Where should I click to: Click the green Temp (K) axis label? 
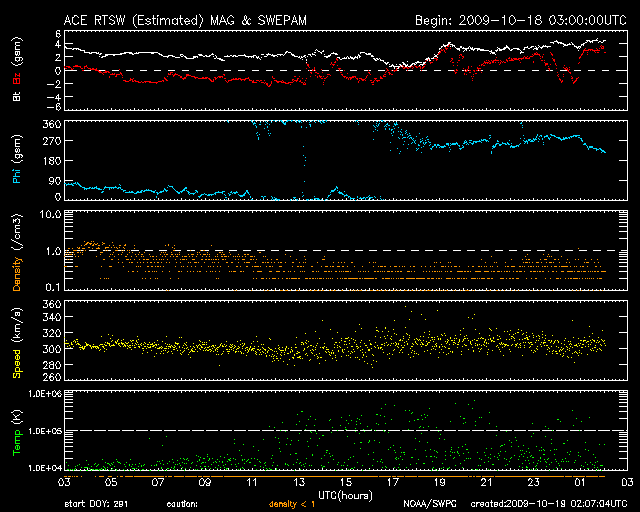[16, 430]
